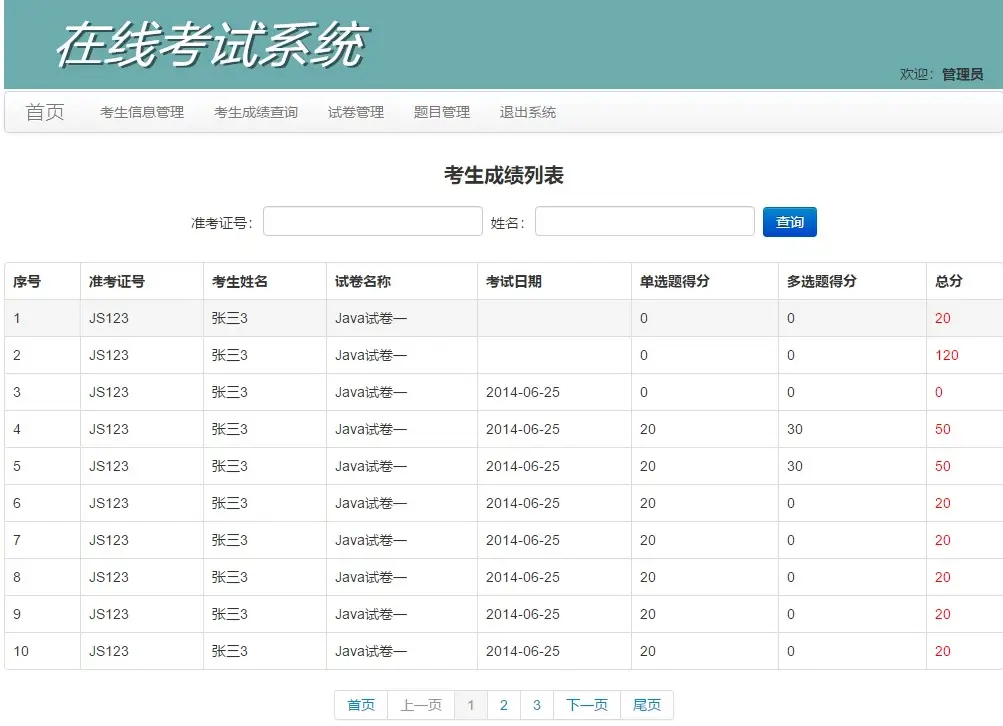Select the 考生成绩查询 navigation tab
This screenshot has width=1003, height=726.
click(x=253, y=112)
